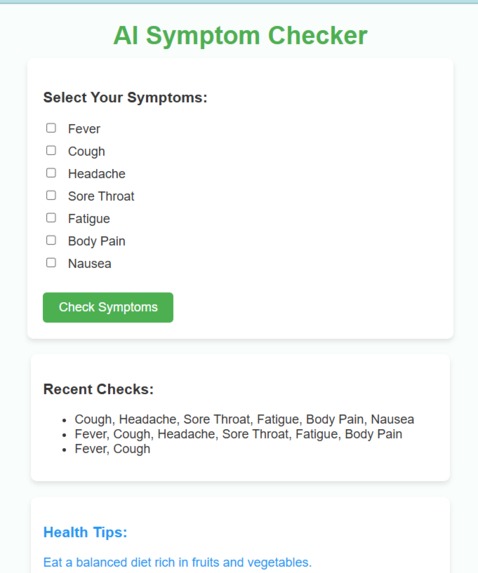Tick the Nausea checkbox
The width and height of the screenshot is (478, 573).
pyautogui.click(x=51, y=263)
